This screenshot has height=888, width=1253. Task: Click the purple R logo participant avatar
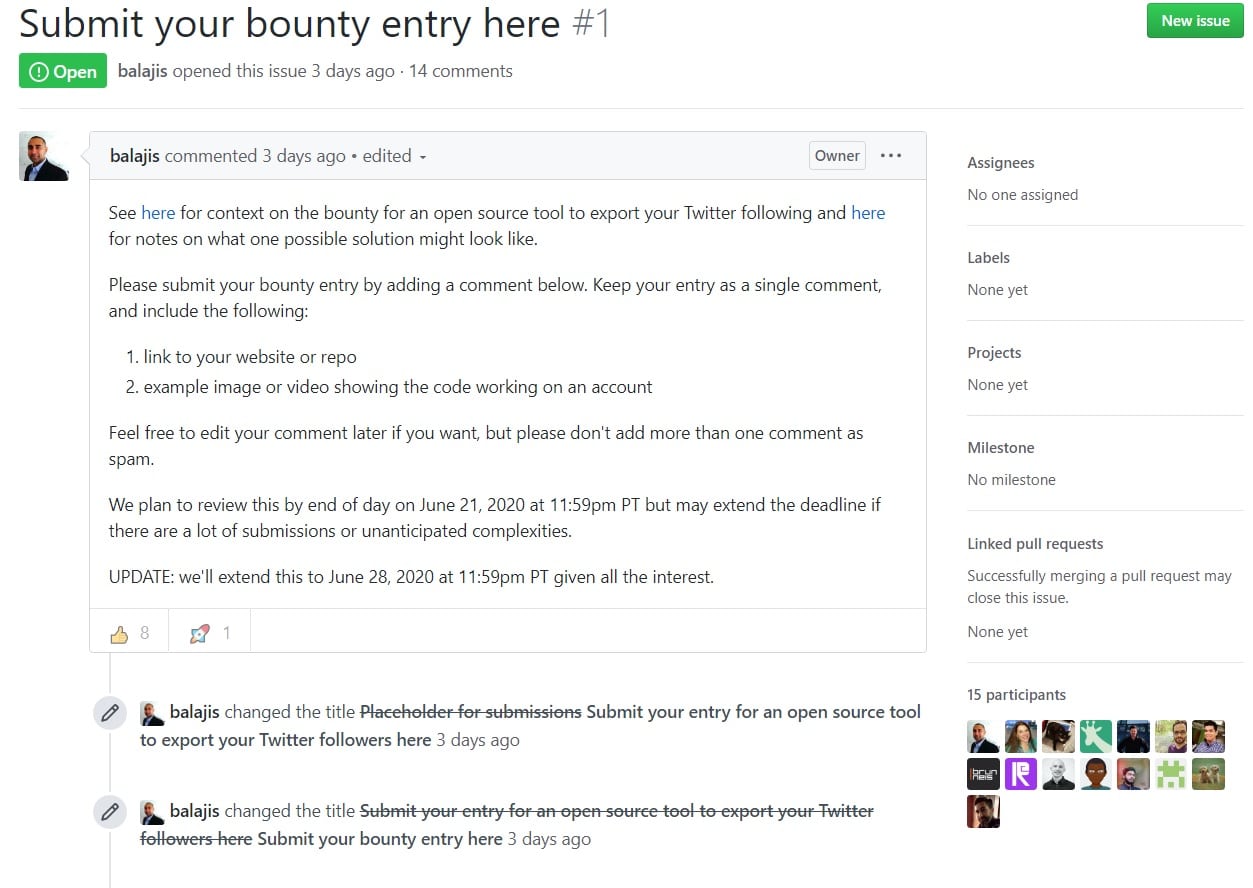click(1020, 773)
